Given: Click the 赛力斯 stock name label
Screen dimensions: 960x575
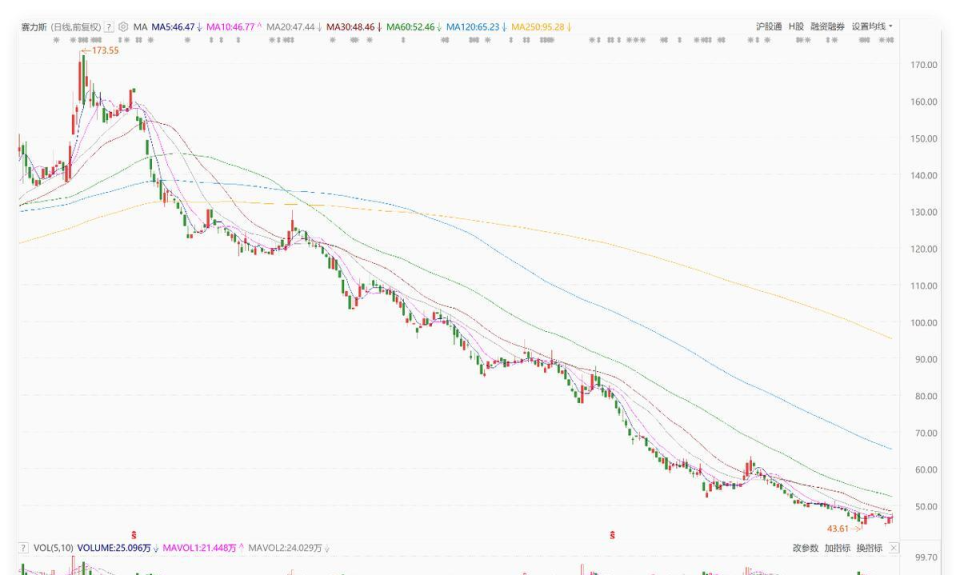Looking at the screenshot, I should tap(34, 27).
